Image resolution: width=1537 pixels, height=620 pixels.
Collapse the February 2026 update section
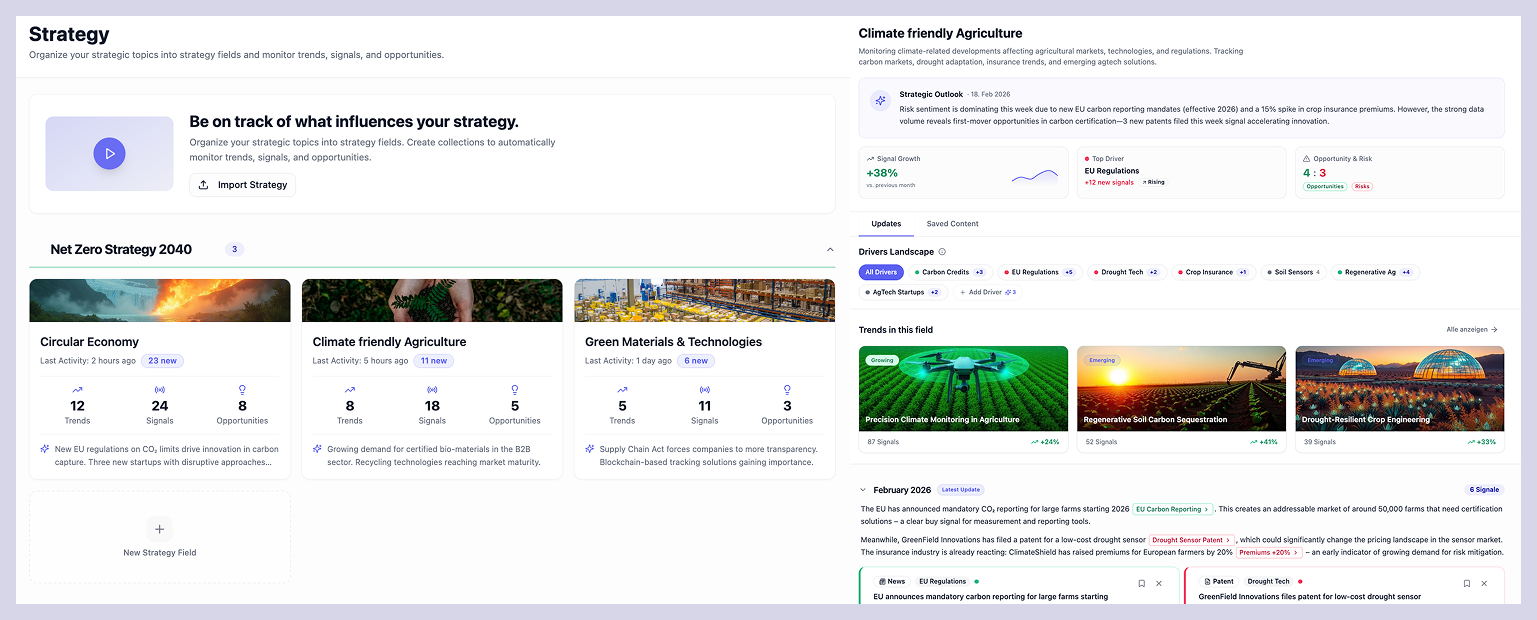(x=863, y=489)
